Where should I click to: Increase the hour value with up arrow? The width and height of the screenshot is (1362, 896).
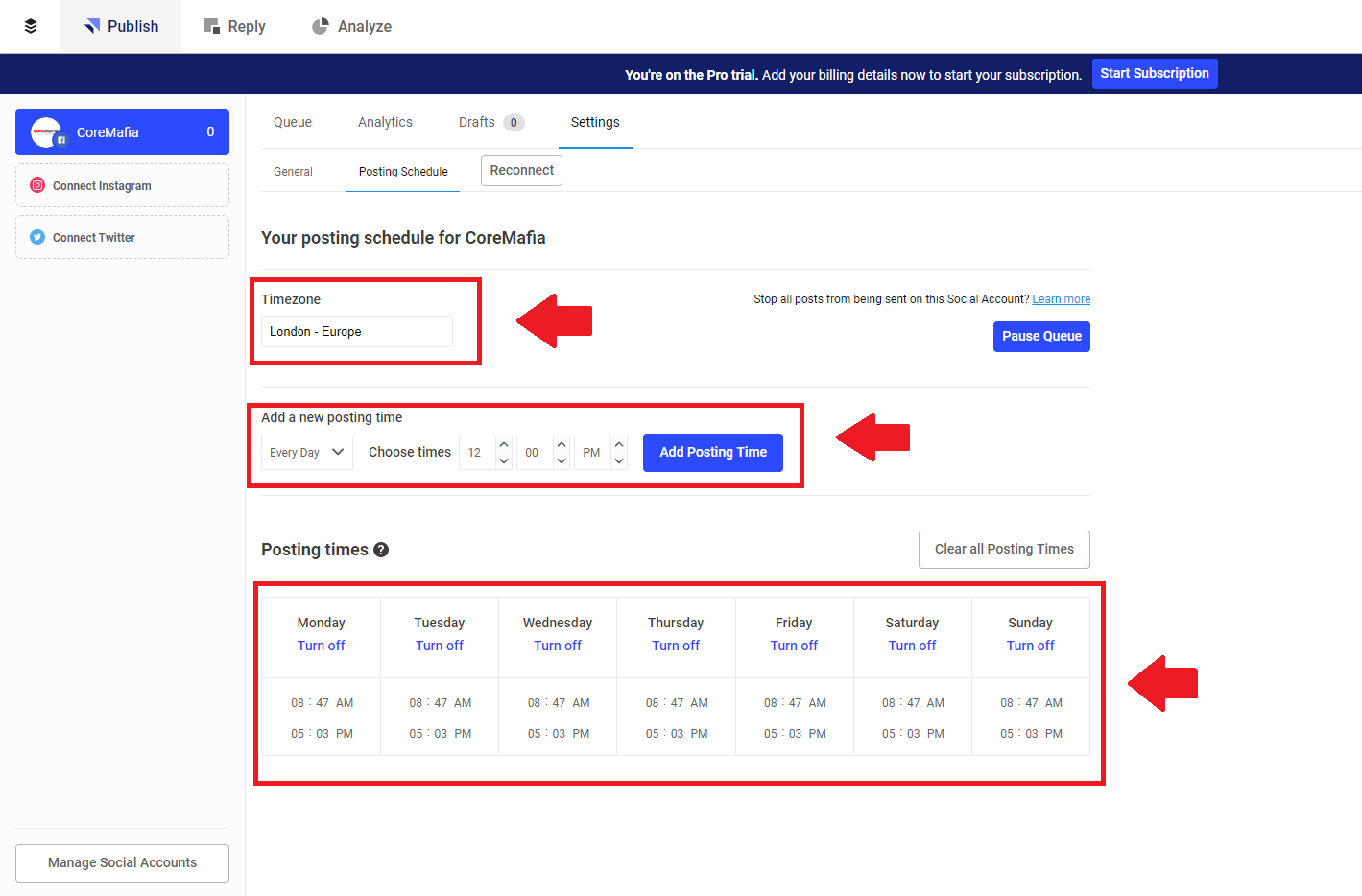504,444
